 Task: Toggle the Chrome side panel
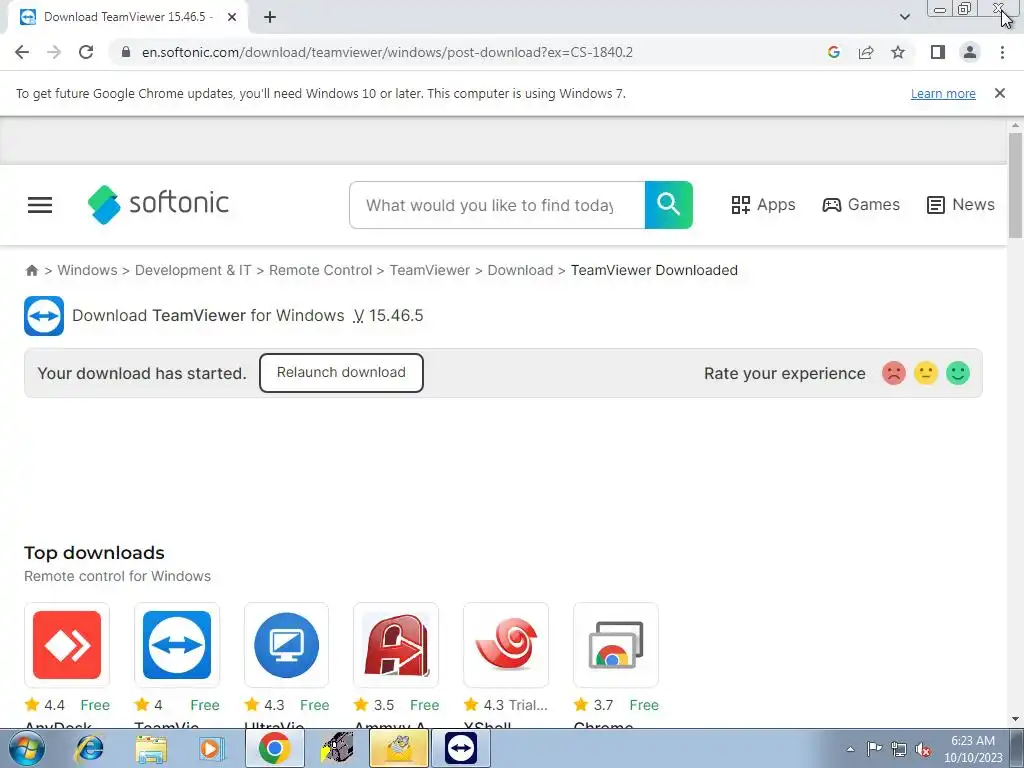click(938, 52)
